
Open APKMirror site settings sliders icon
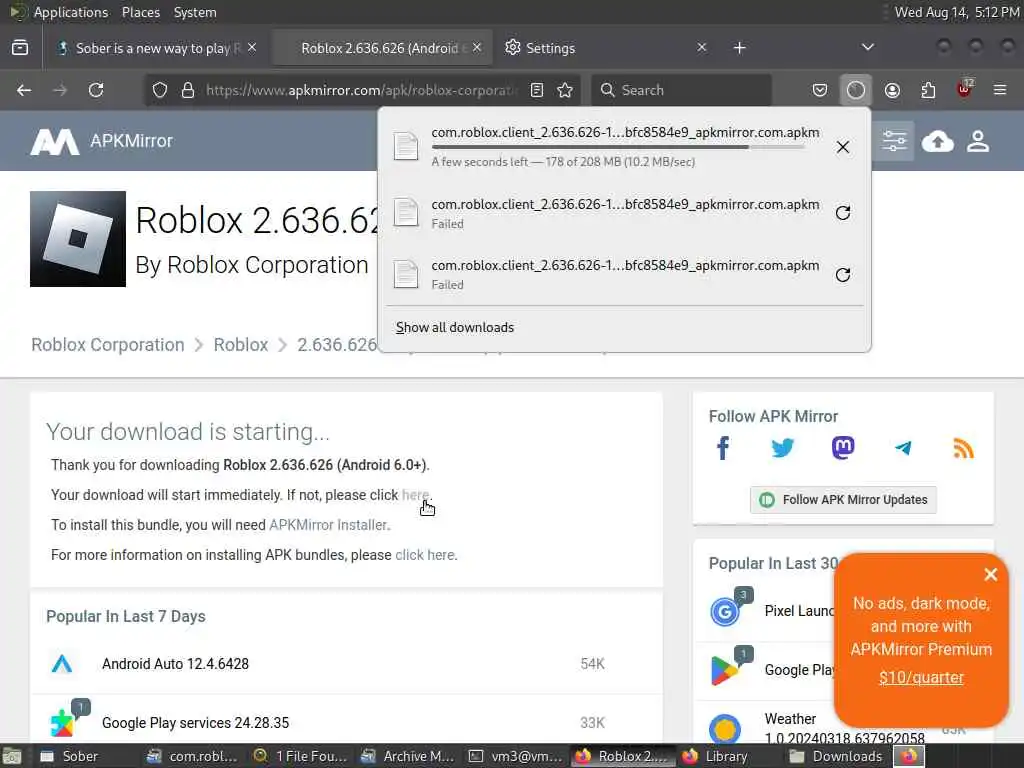[894, 141]
